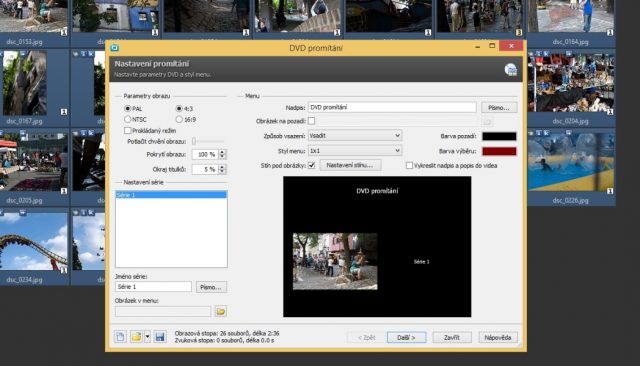Image resolution: width=640 pixels, height=366 pixels.
Task: Open the Způsob vsazení dropdown
Action: tap(355, 135)
